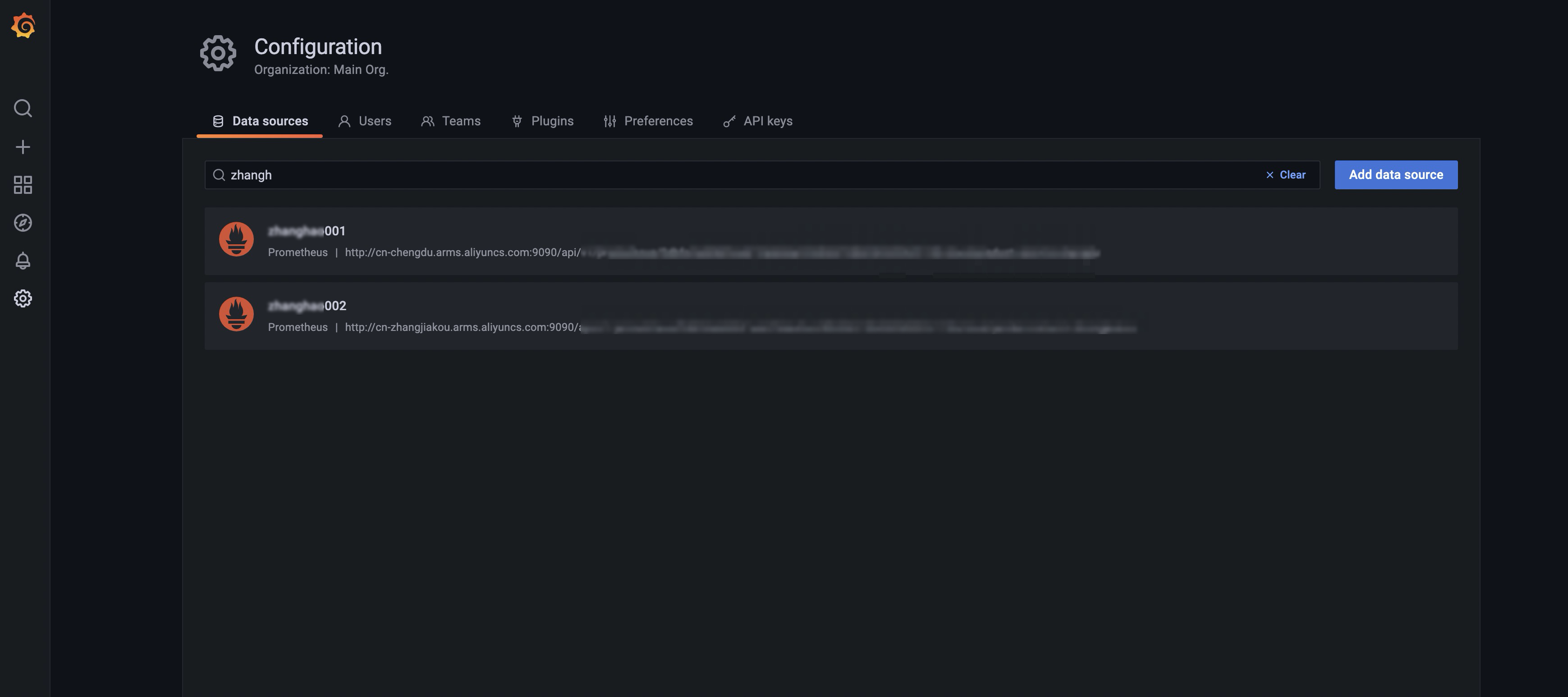Open the Explore compass icon
Image resolution: width=1568 pixels, height=697 pixels.
(23, 223)
